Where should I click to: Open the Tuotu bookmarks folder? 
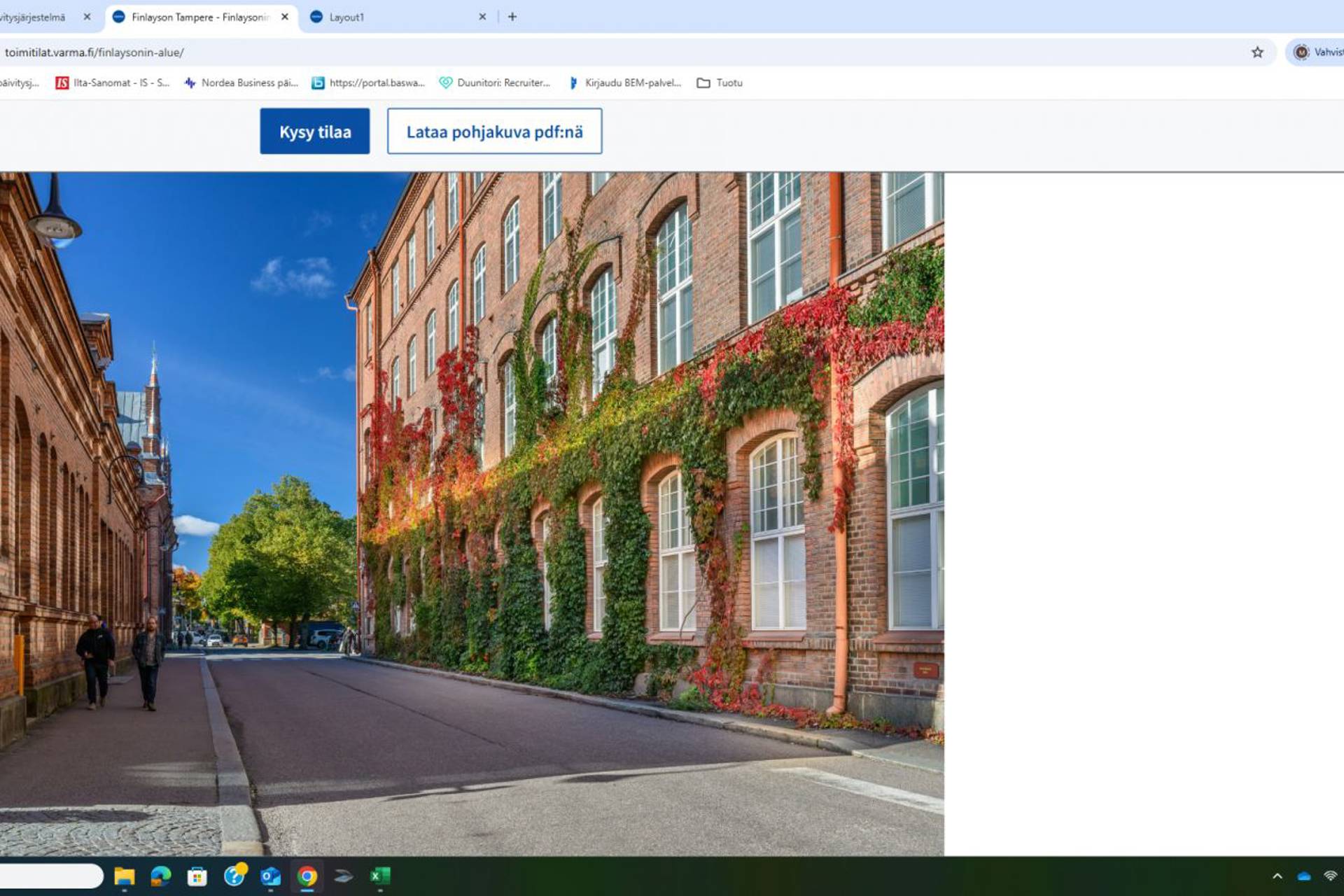[720, 83]
